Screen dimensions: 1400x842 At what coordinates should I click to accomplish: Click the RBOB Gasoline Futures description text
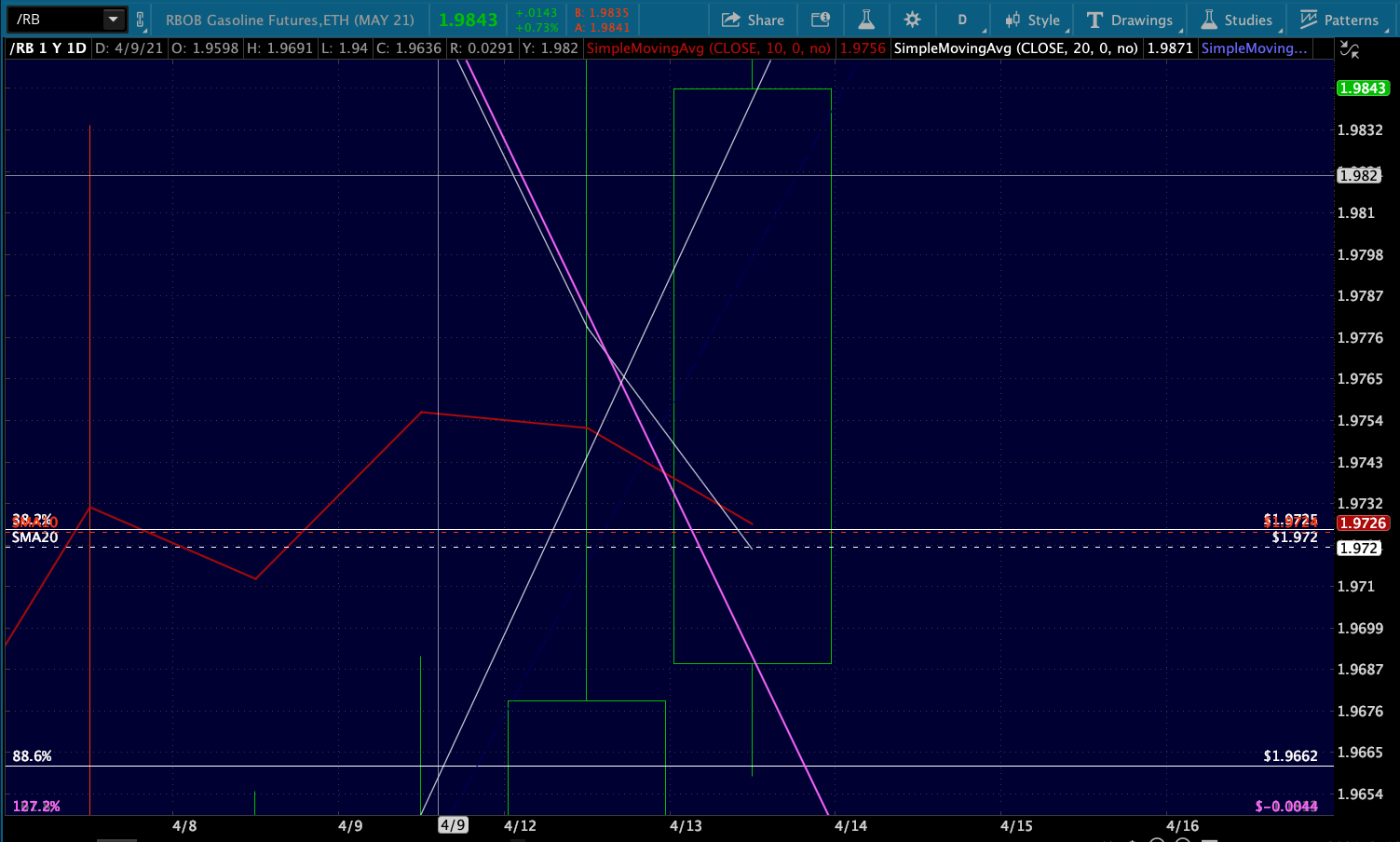pos(290,20)
